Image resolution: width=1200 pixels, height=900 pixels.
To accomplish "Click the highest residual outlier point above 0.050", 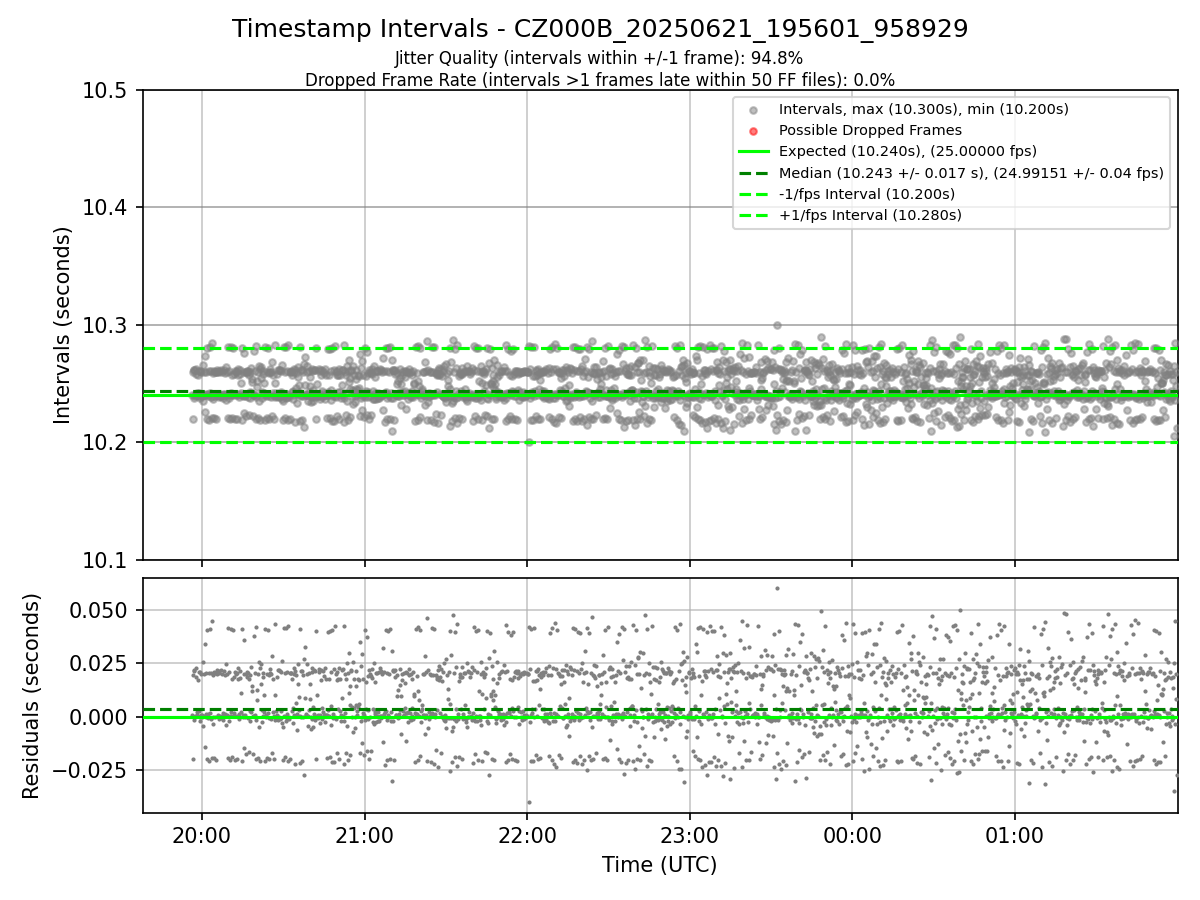I will (777, 588).
